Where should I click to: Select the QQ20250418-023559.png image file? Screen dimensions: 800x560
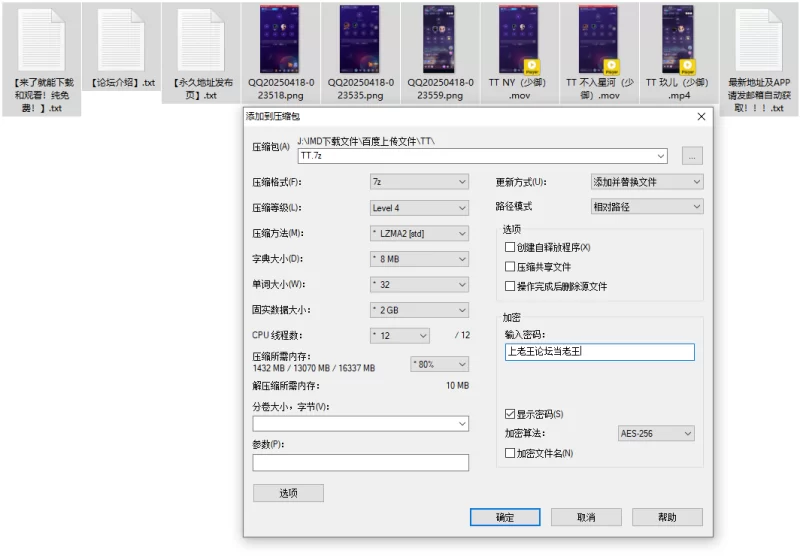441,40
